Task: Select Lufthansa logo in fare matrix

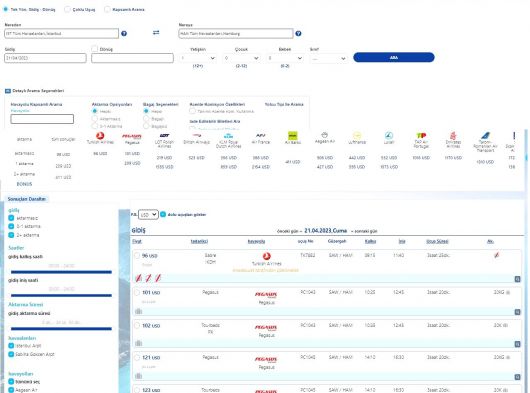Action: (357, 136)
